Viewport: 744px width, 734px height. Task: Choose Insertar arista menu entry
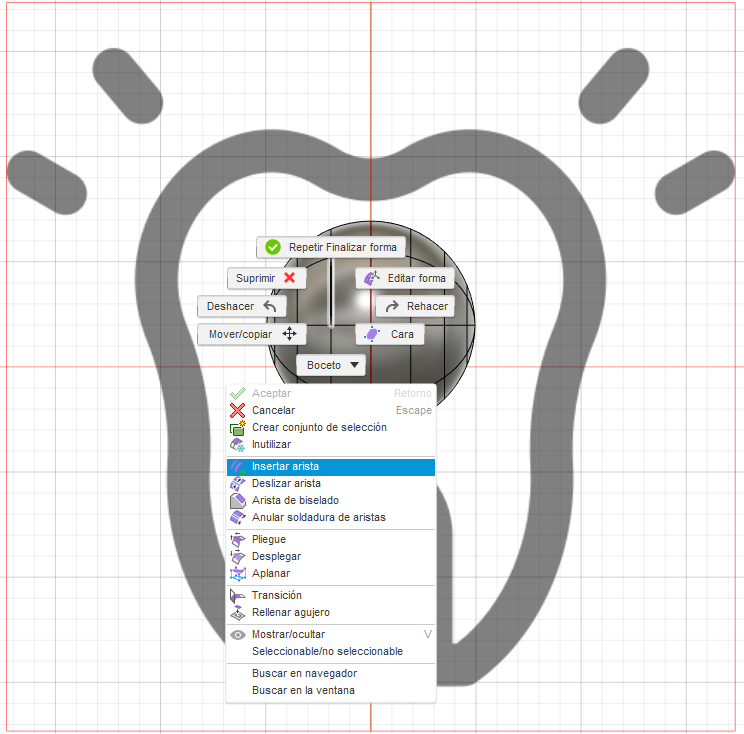(331, 467)
